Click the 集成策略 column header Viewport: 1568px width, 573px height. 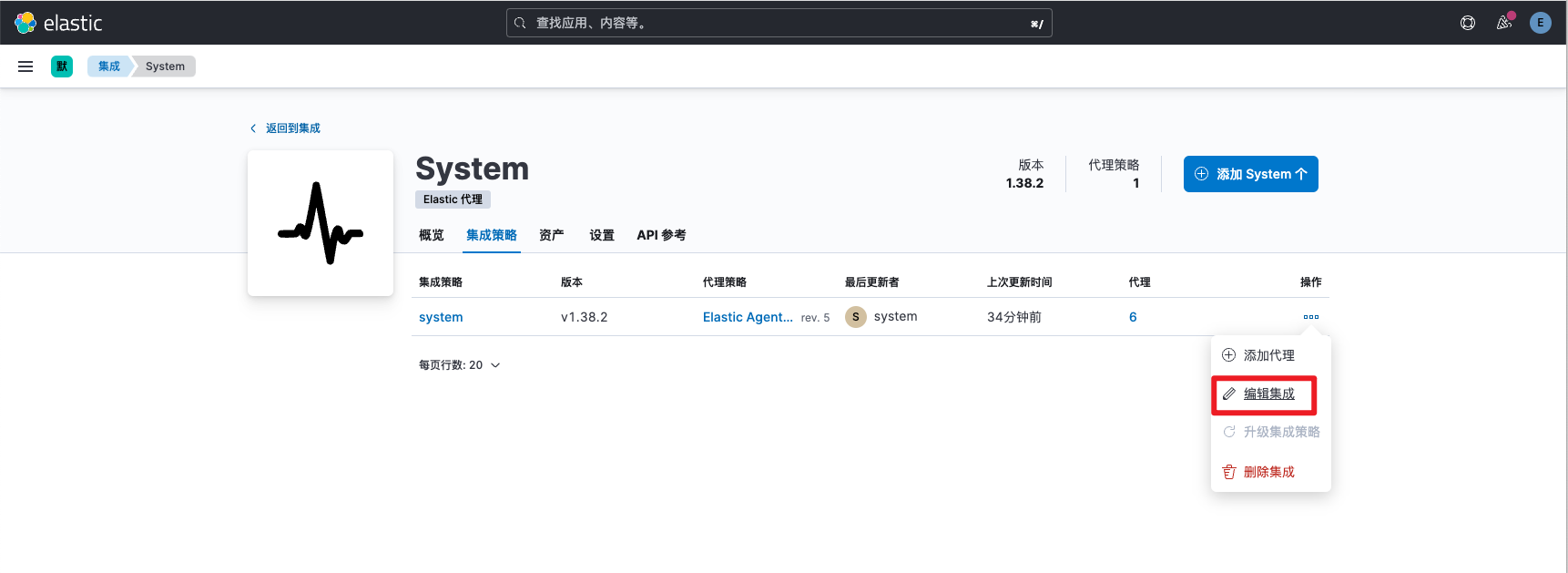pos(441,282)
